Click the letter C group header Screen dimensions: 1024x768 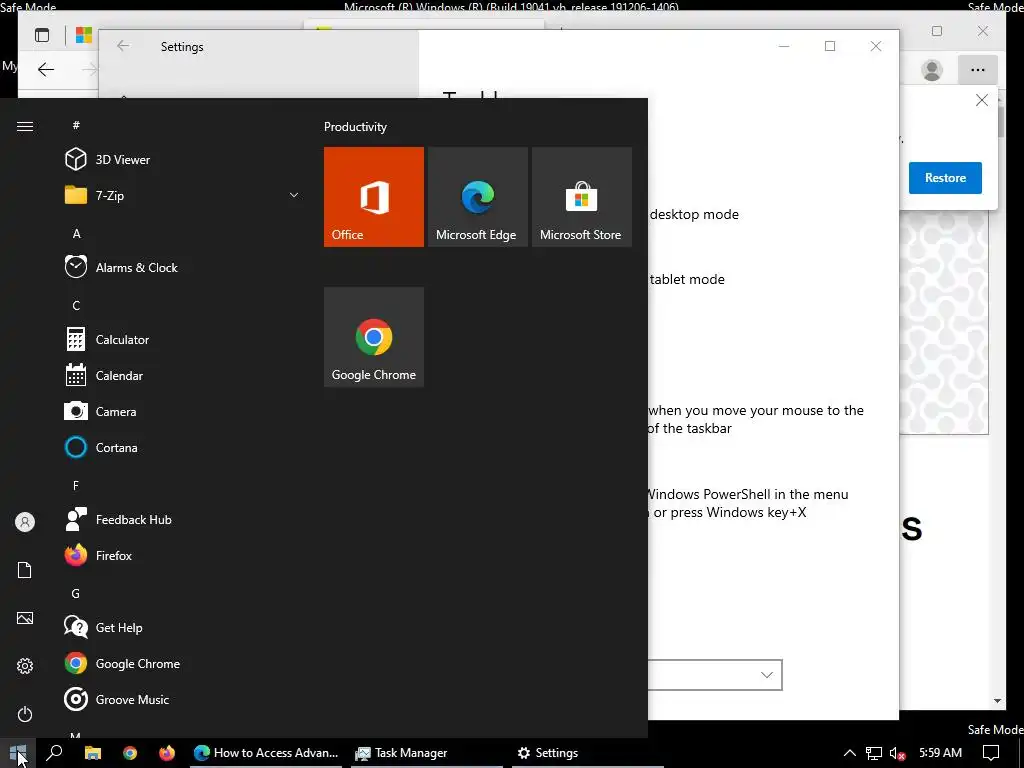(76, 306)
